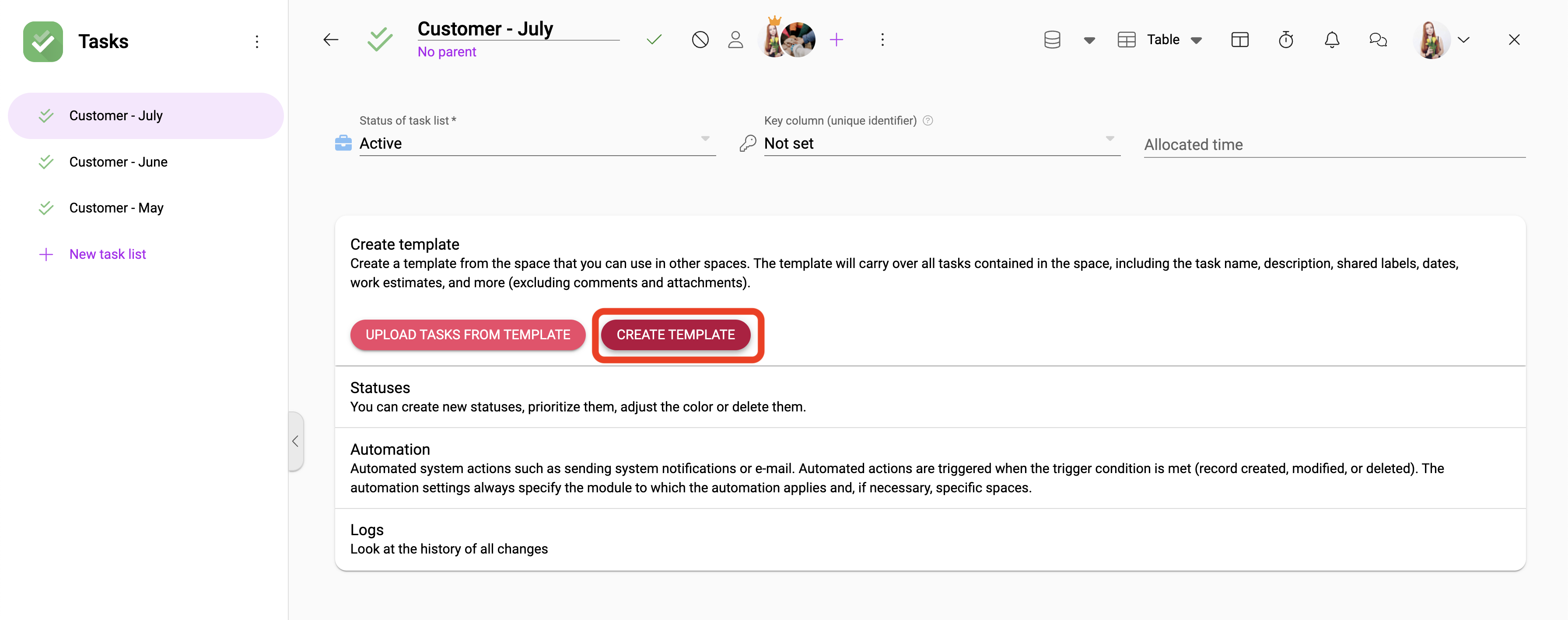1568x620 pixels.
Task: Go back with the left arrow
Action: [x=330, y=40]
